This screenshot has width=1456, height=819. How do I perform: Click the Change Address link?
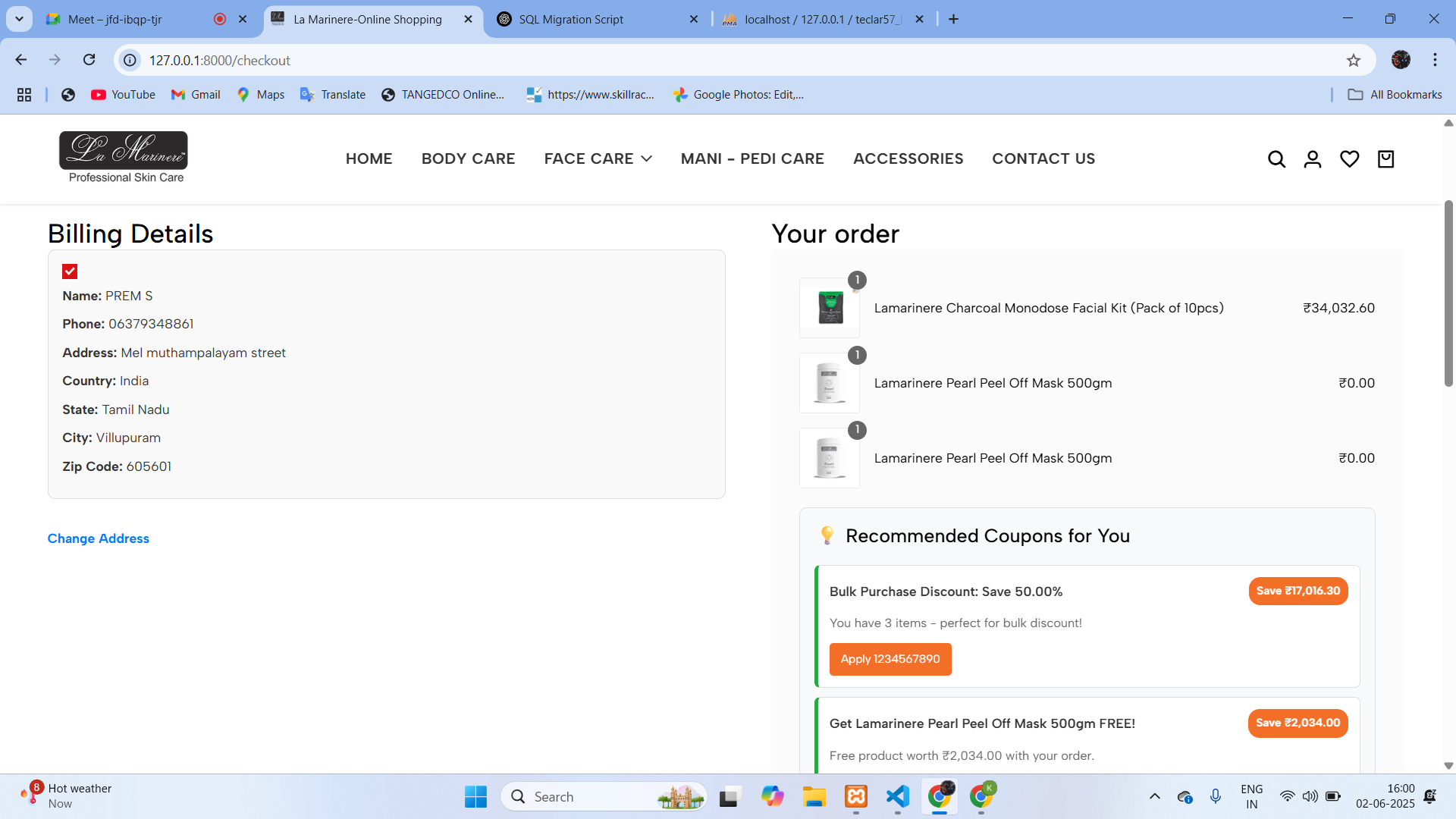pos(99,538)
